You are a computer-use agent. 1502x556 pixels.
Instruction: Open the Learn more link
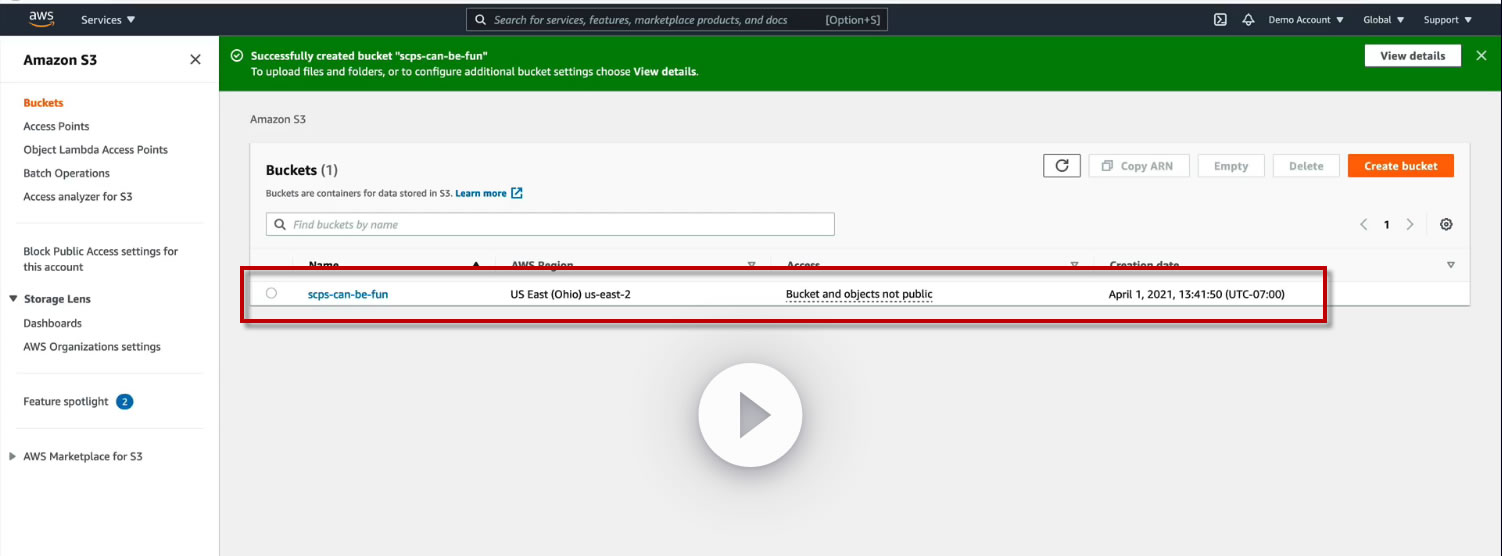coord(481,193)
